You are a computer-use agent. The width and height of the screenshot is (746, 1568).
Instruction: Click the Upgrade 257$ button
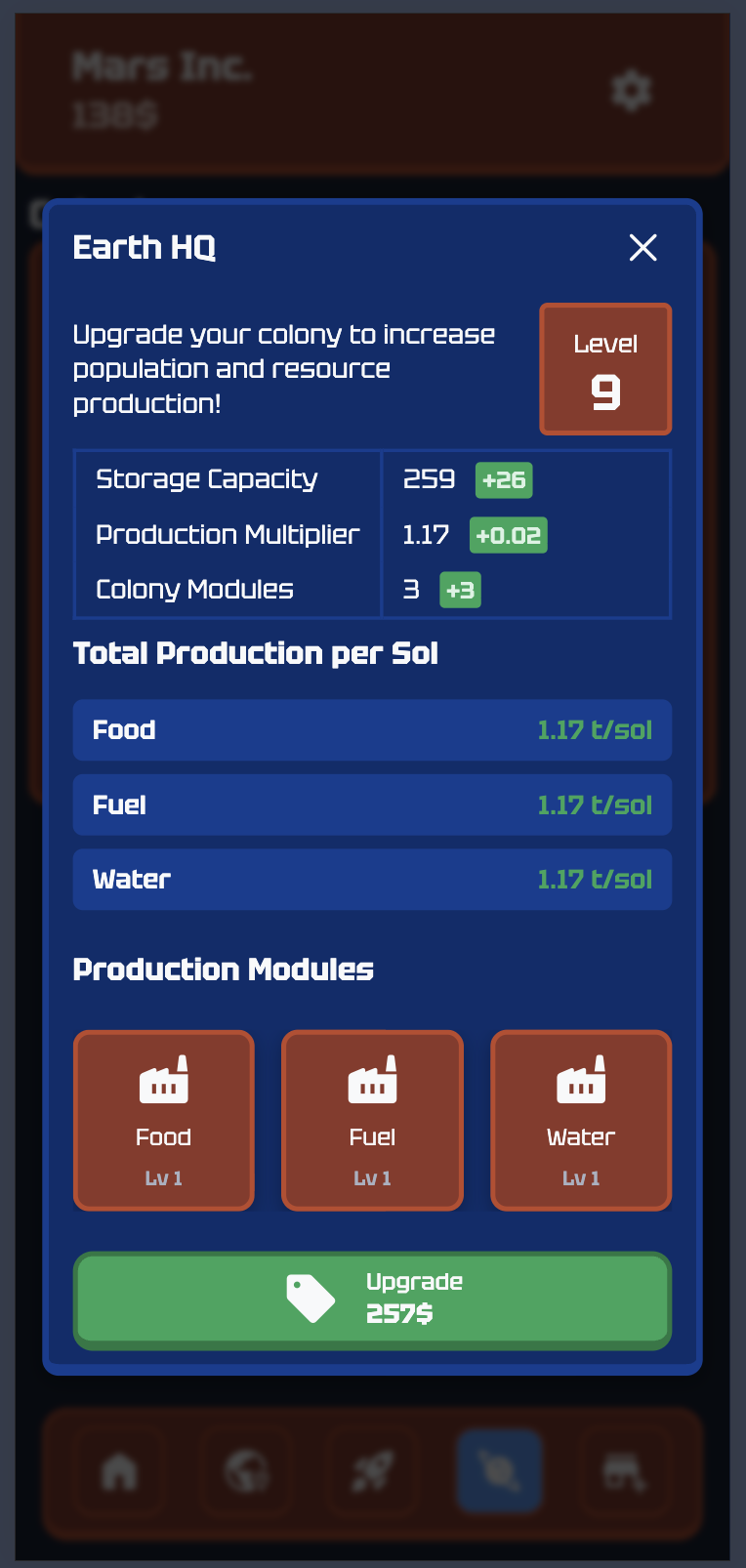tap(372, 1300)
